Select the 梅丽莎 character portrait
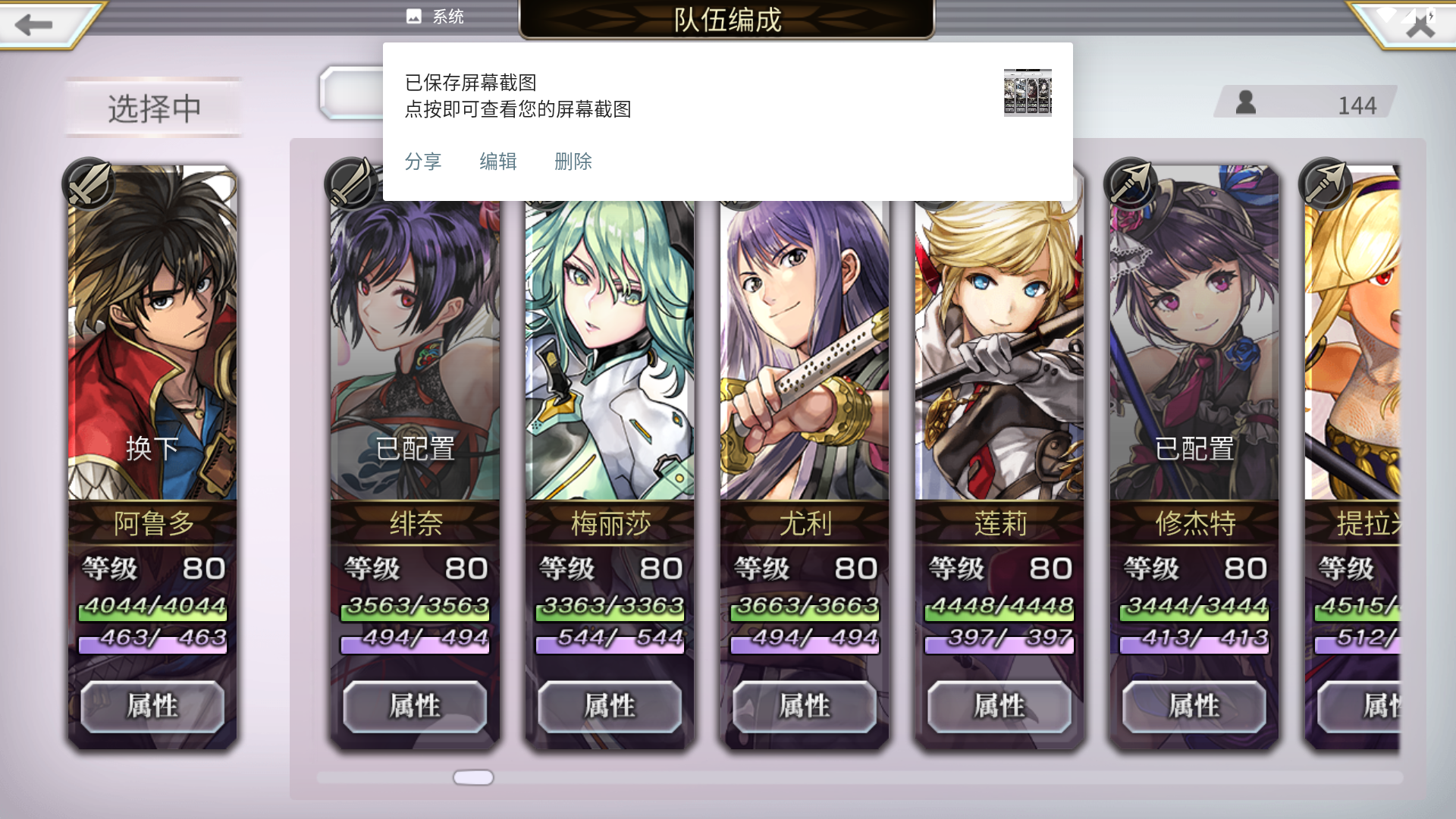The width and height of the screenshot is (1456, 819). click(x=610, y=350)
